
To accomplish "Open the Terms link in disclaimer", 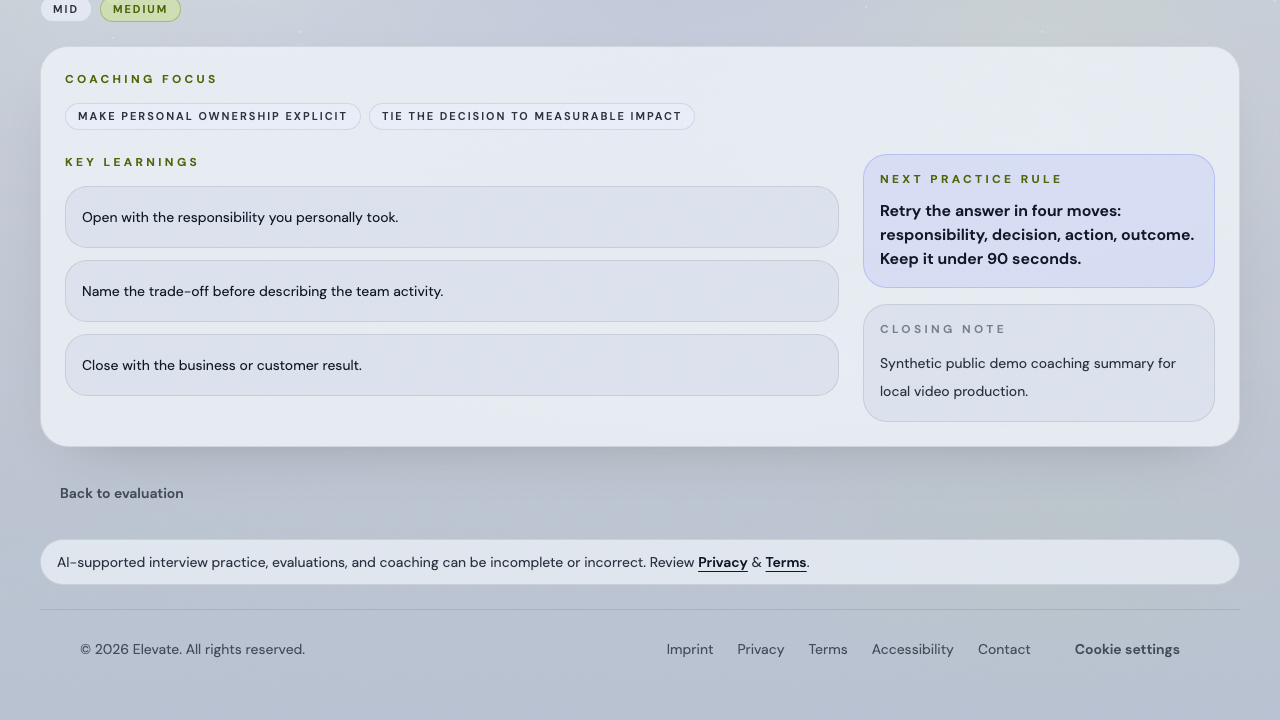I will (x=786, y=563).
